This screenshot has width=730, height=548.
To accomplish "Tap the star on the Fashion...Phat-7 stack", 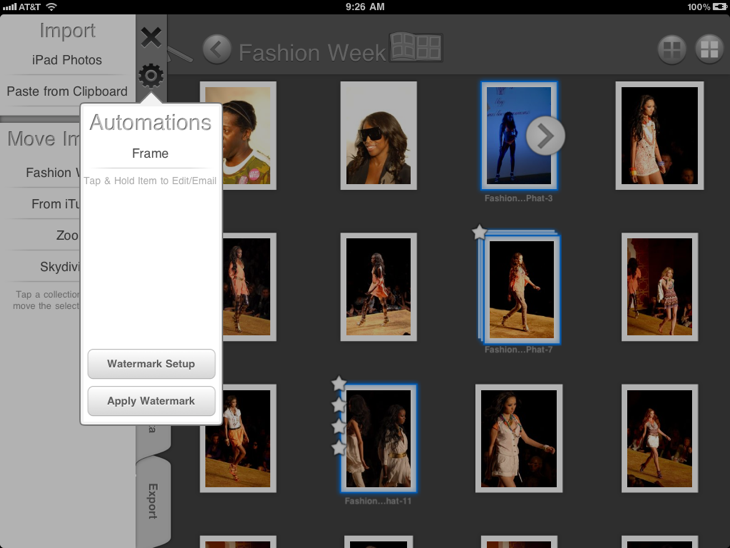I will pos(479,232).
